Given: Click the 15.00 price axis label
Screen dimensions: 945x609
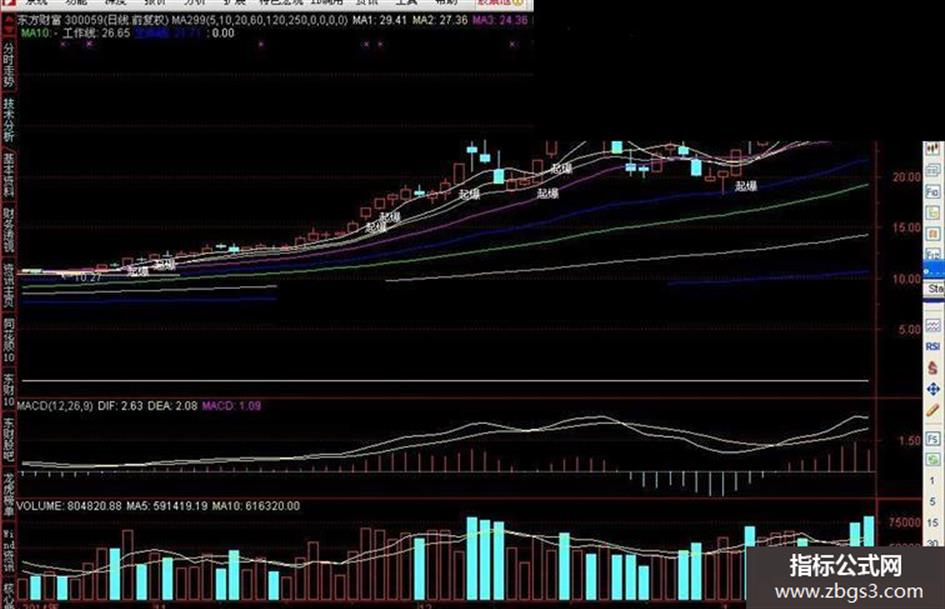Looking at the screenshot, I should tap(906, 228).
